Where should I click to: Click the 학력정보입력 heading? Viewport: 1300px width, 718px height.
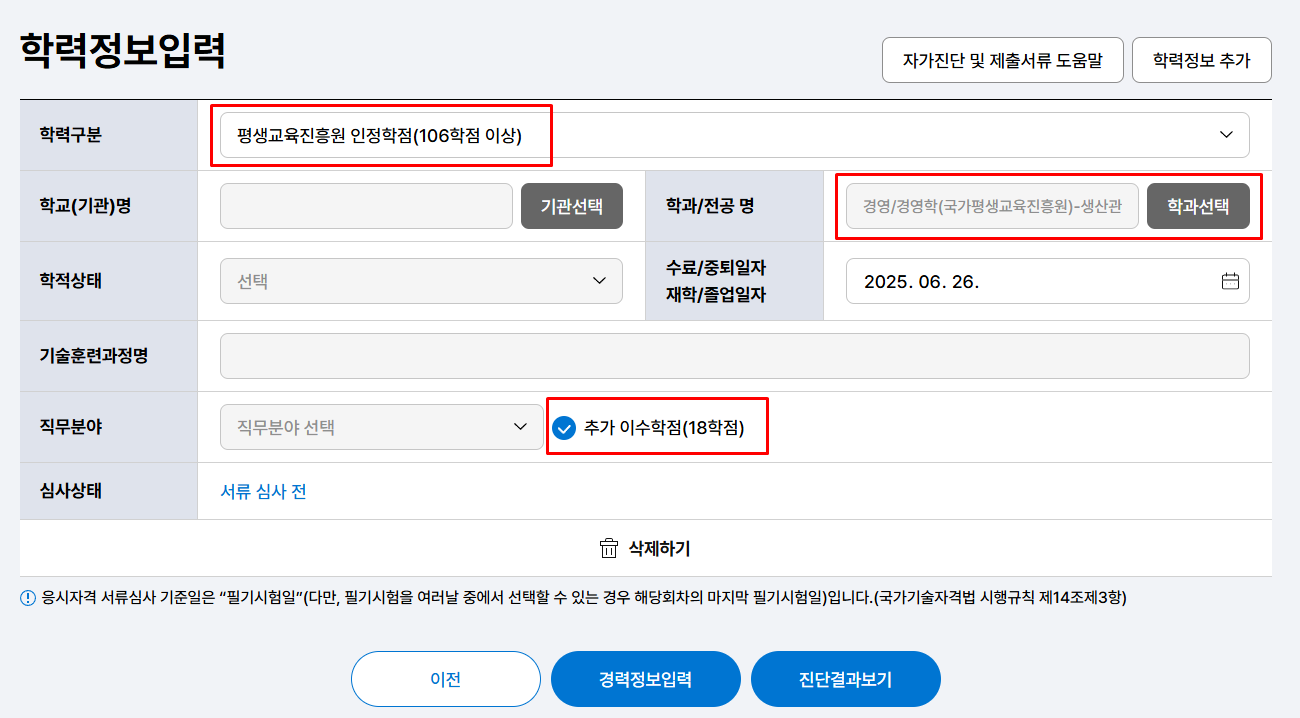[122, 51]
